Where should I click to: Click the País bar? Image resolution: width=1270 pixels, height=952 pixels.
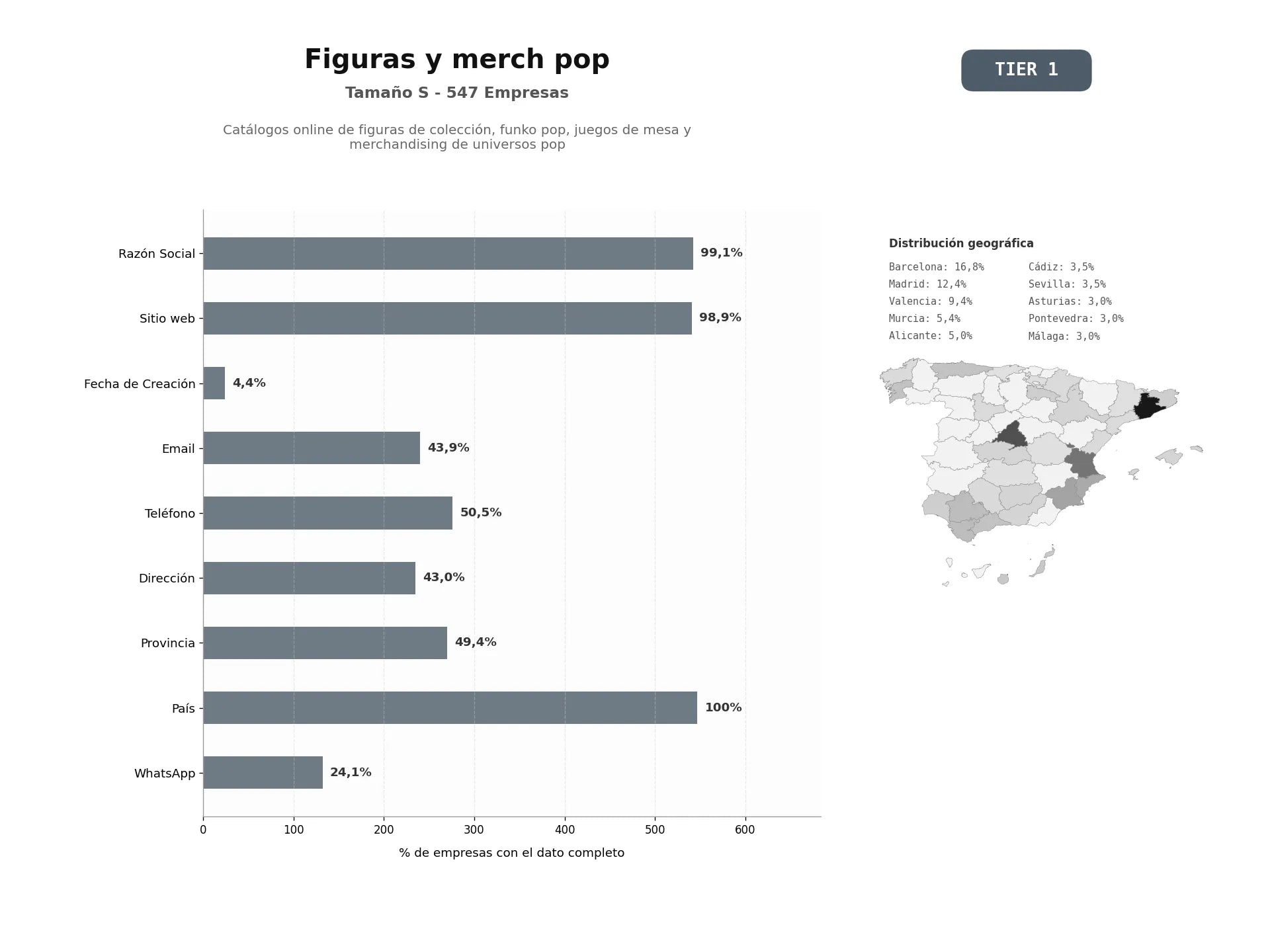(450, 707)
